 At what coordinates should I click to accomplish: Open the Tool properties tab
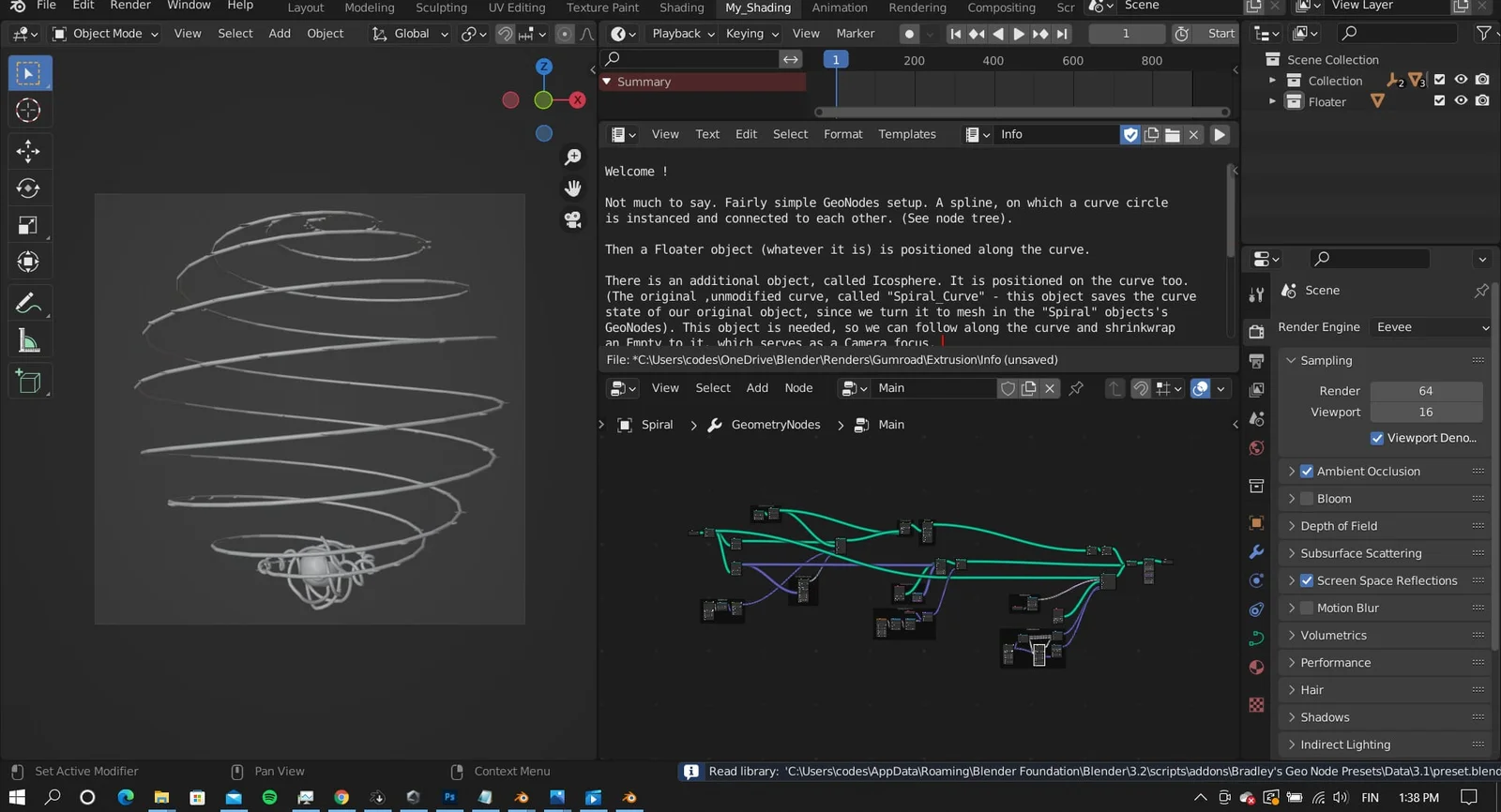tap(1257, 294)
